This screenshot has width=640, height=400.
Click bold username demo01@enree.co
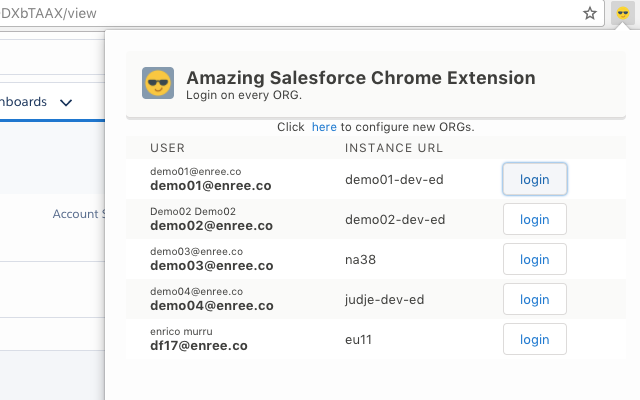click(211, 186)
